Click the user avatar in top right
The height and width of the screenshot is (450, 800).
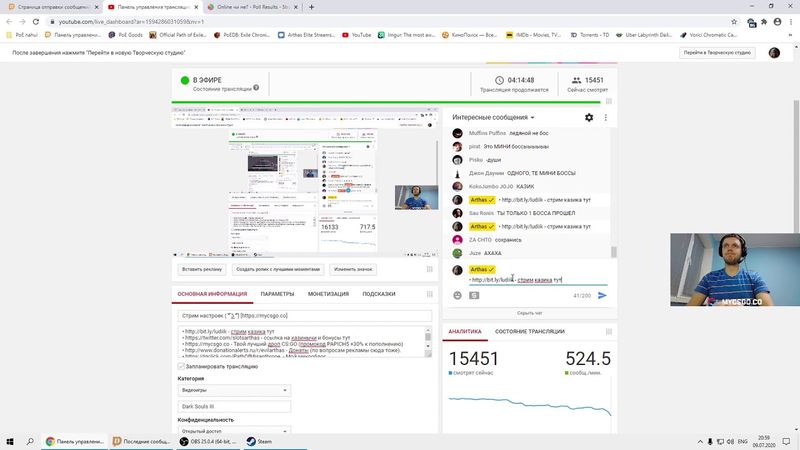(x=774, y=52)
